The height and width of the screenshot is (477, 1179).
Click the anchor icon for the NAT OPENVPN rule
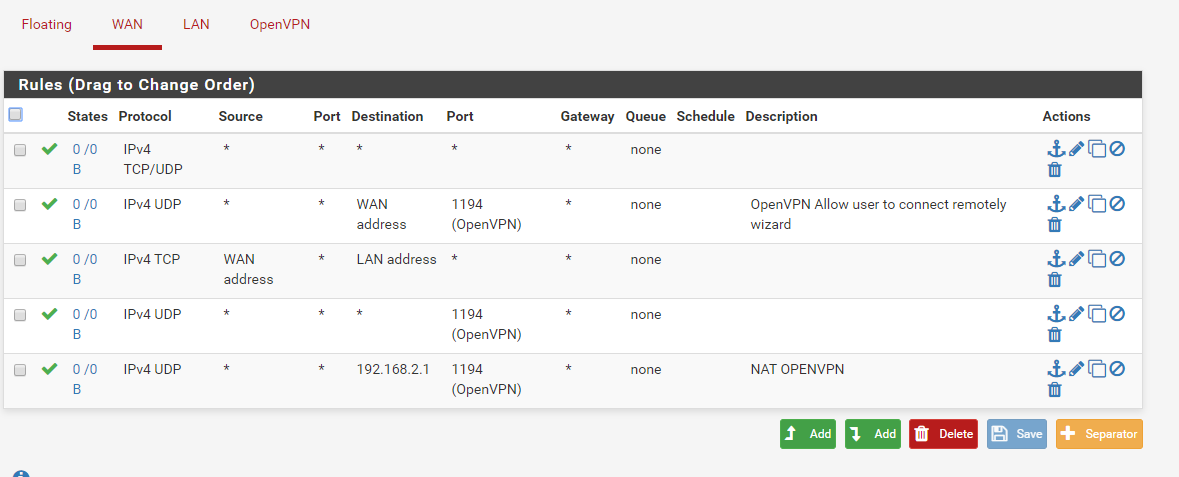point(1056,369)
